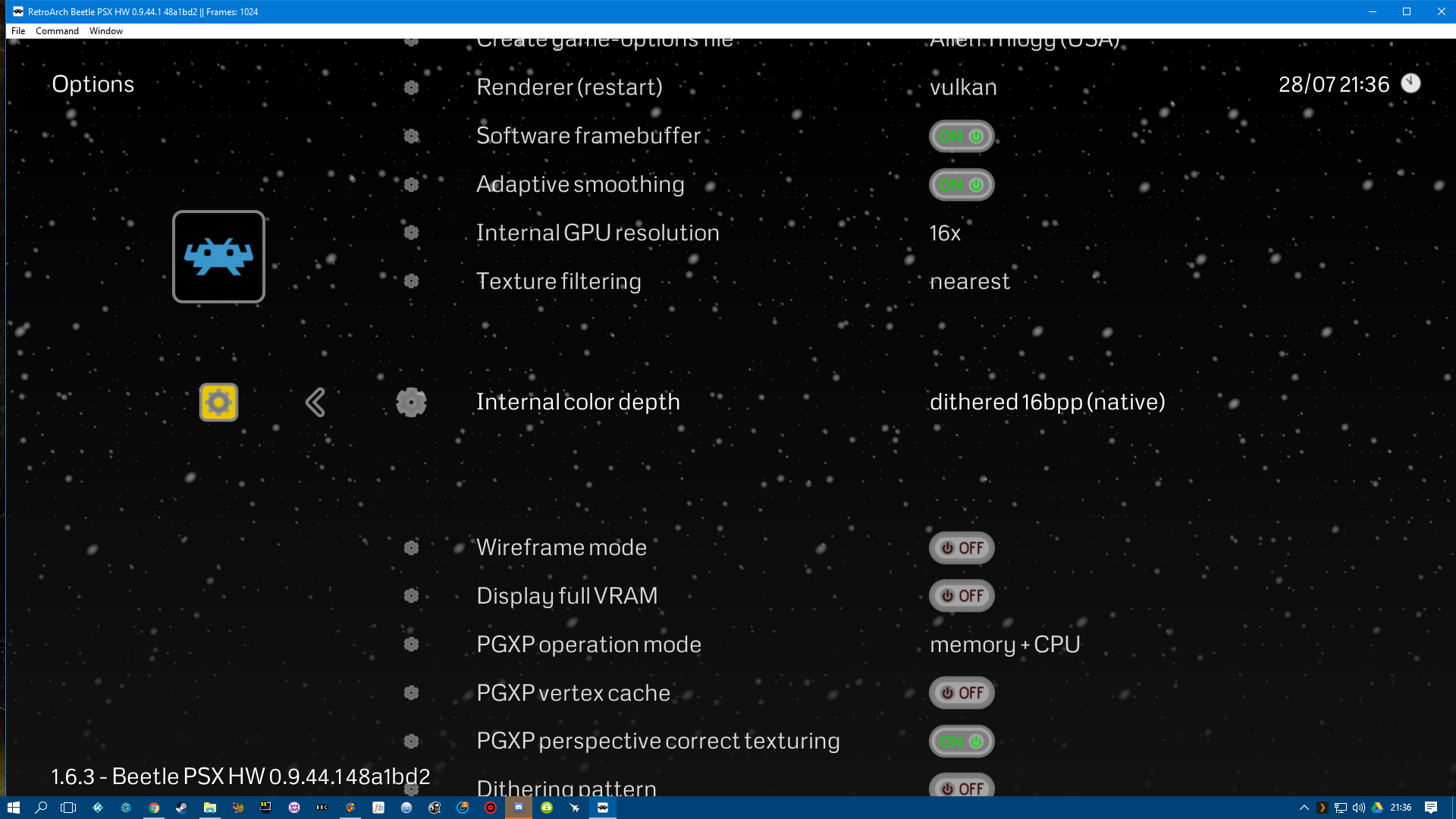
Task: Click the gear icon next to Display full VRAM
Action: tap(411, 595)
